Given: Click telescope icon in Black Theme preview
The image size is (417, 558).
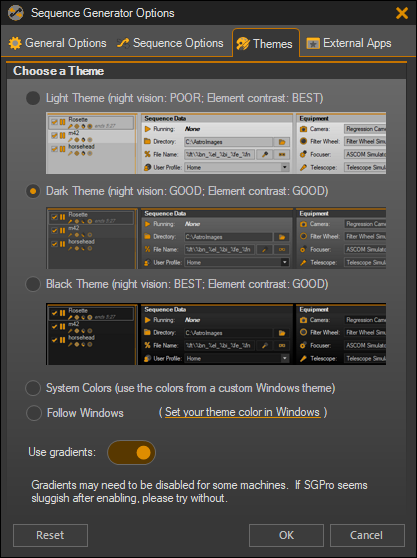Looking at the screenshot, I should point(303,358).
